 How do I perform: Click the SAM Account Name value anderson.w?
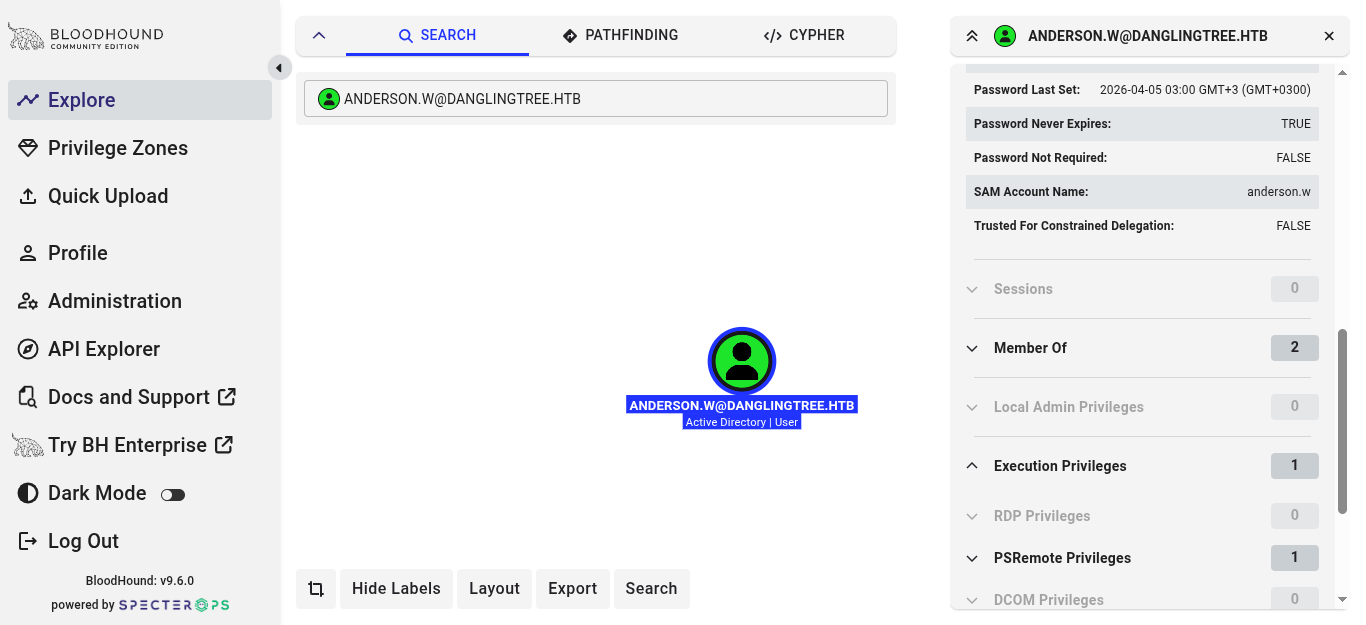pyautogui.click(x=1279, y=192)
